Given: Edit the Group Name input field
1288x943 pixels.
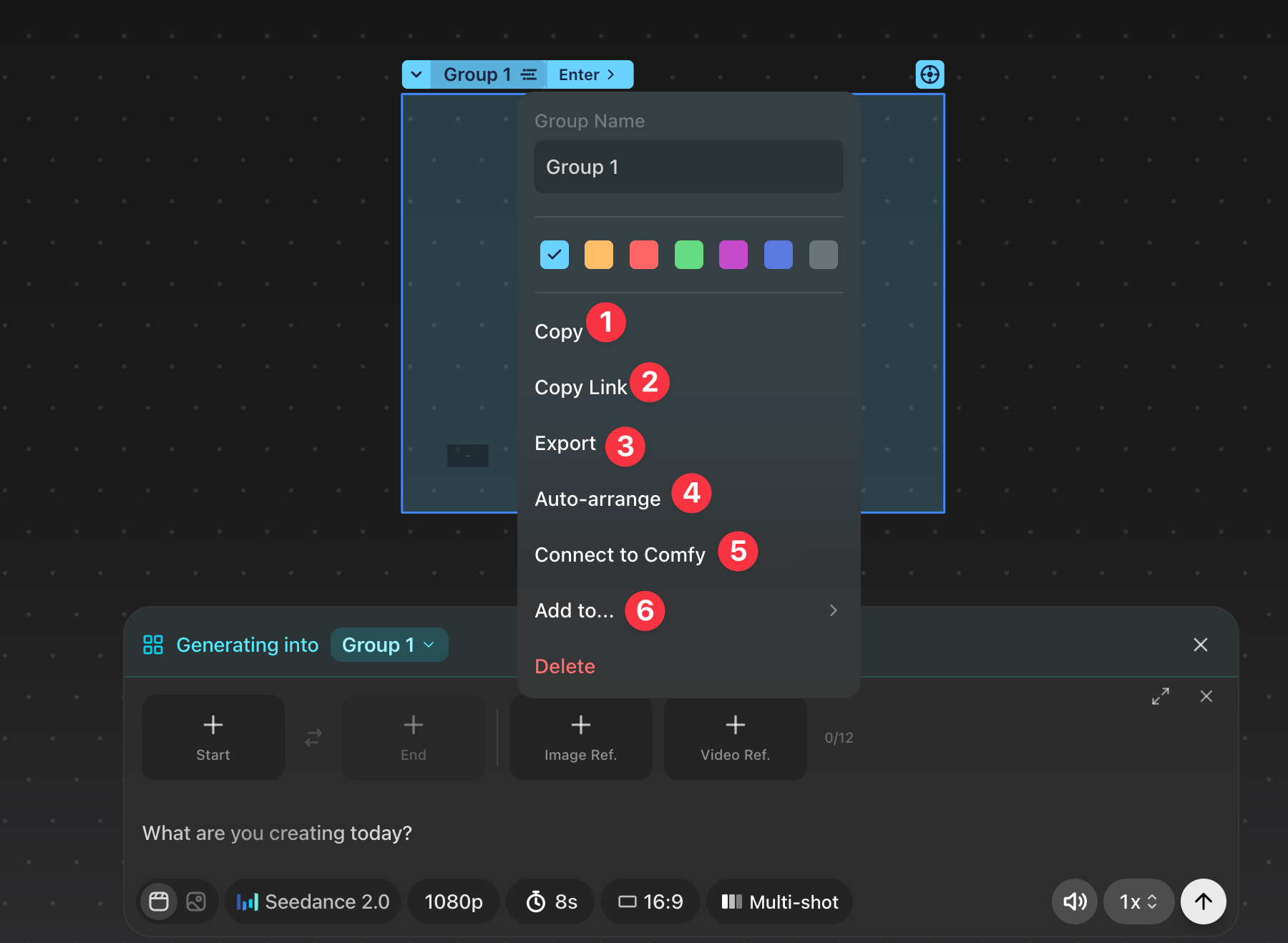Looking at the screenshot, I should pos(688,167).
